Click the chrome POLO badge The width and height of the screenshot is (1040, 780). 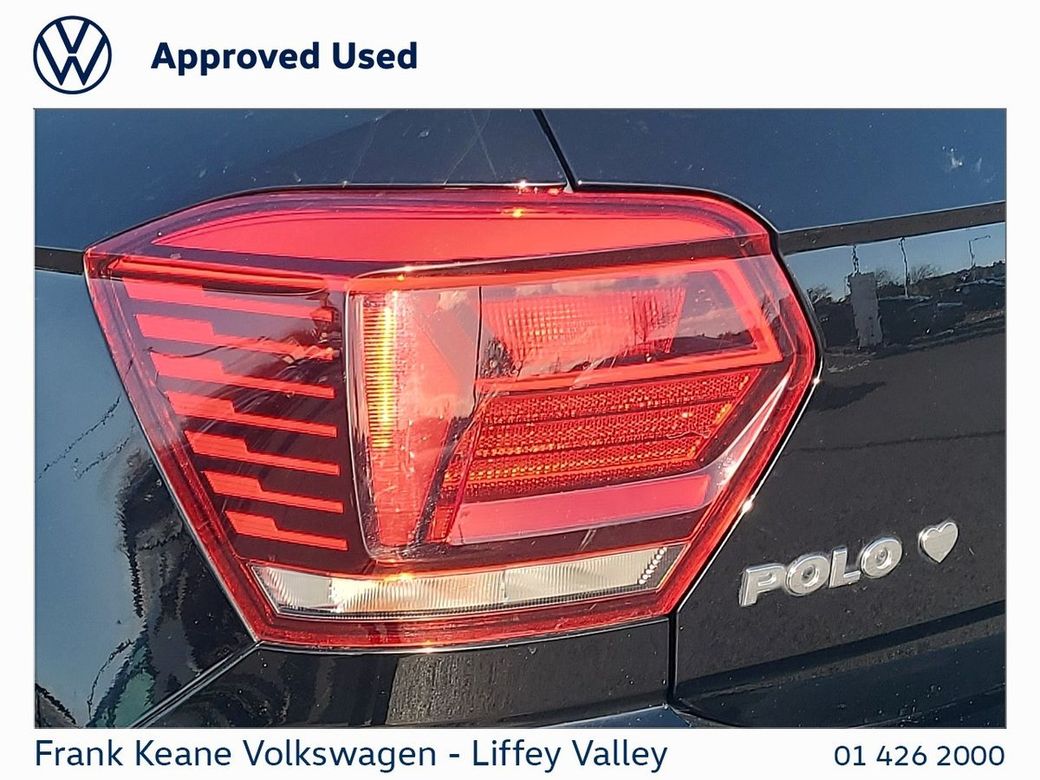[821, 570]
